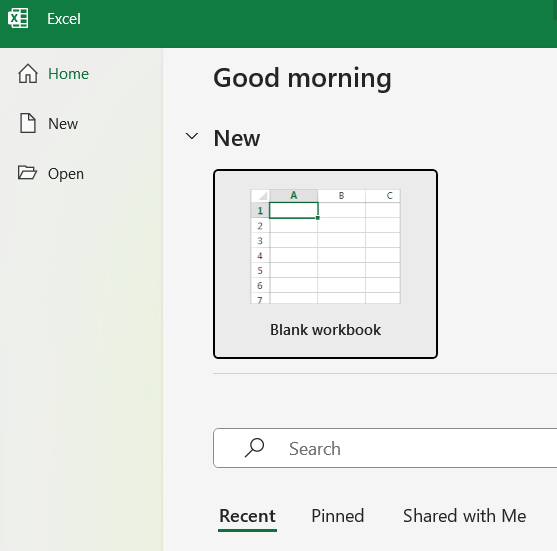Switch to the Pinned tab
557x551 pixels.
[337, 516]
